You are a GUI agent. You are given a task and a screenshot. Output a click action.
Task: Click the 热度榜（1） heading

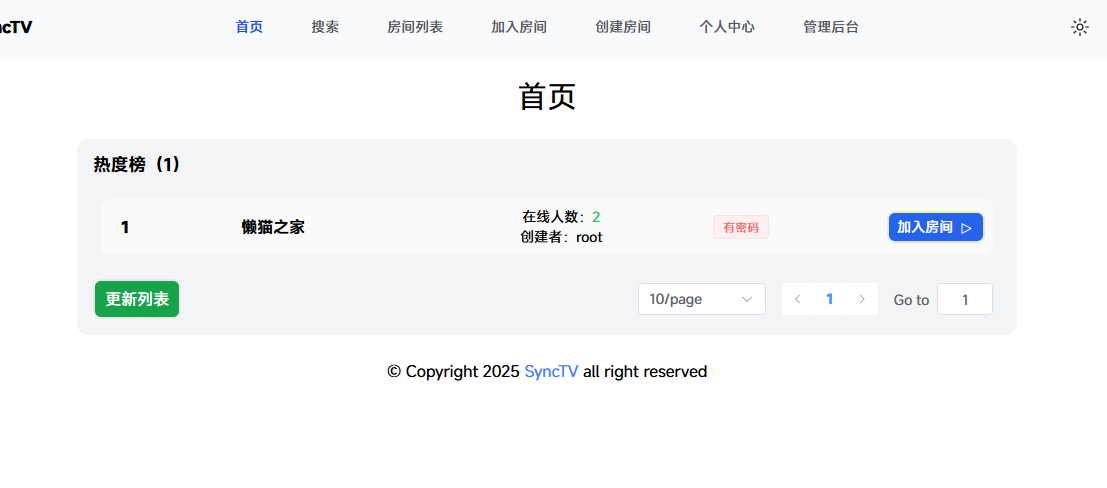137,165
